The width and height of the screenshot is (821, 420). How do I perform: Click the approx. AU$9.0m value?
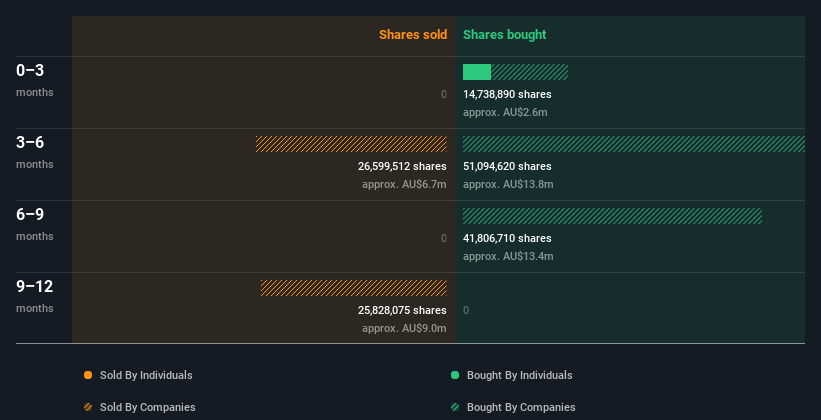tap(404, 329)
